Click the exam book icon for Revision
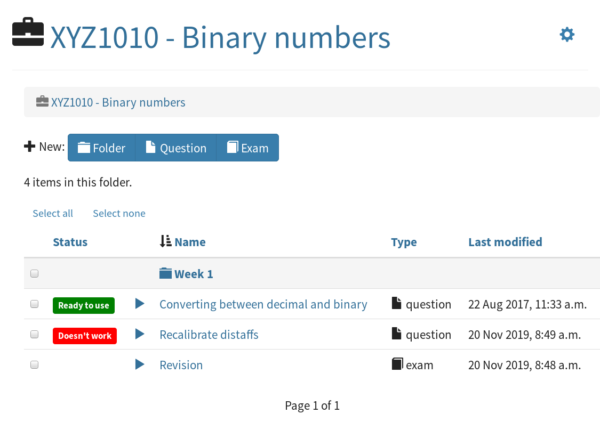 coord(397,363)
